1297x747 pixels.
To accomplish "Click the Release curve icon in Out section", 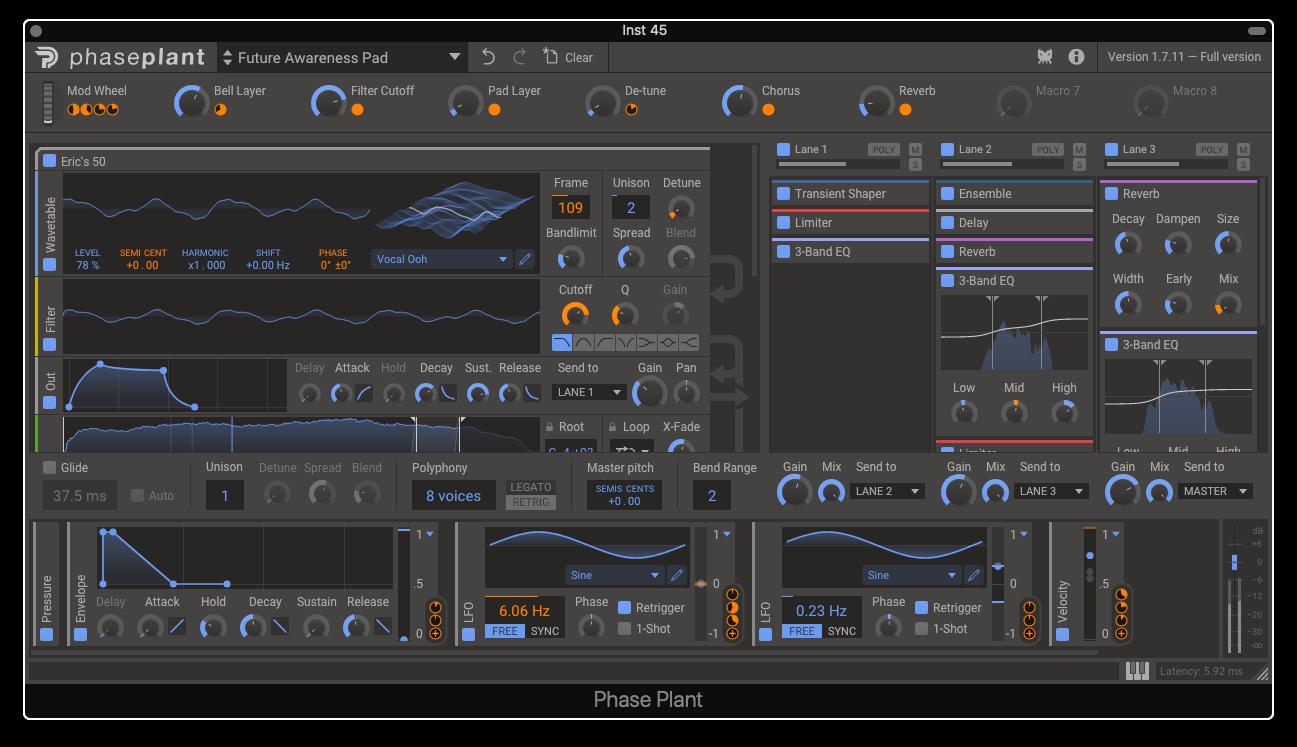I will (x=533, y=393).
